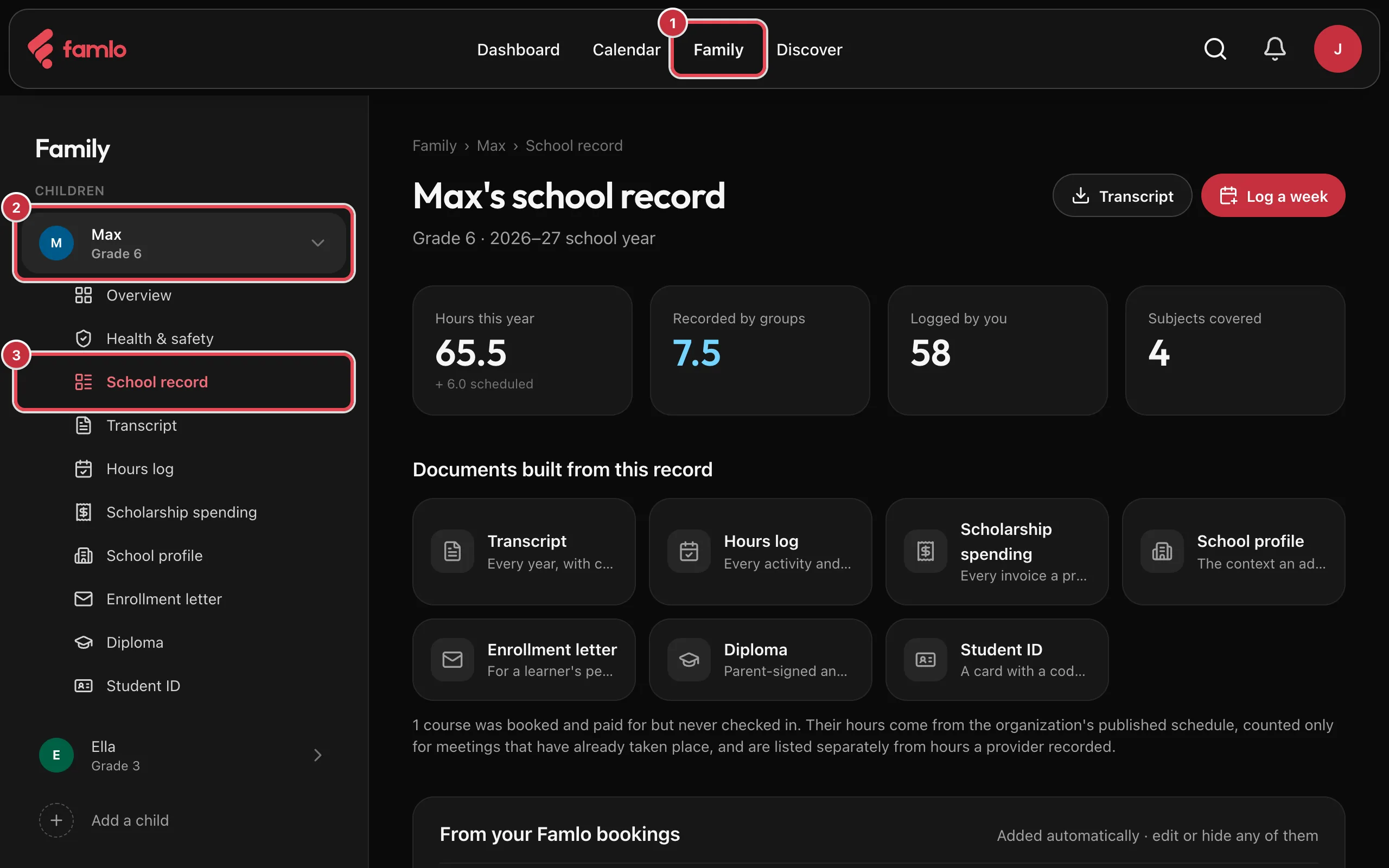Open search with the magnifier icon

tap(1215, 49)
